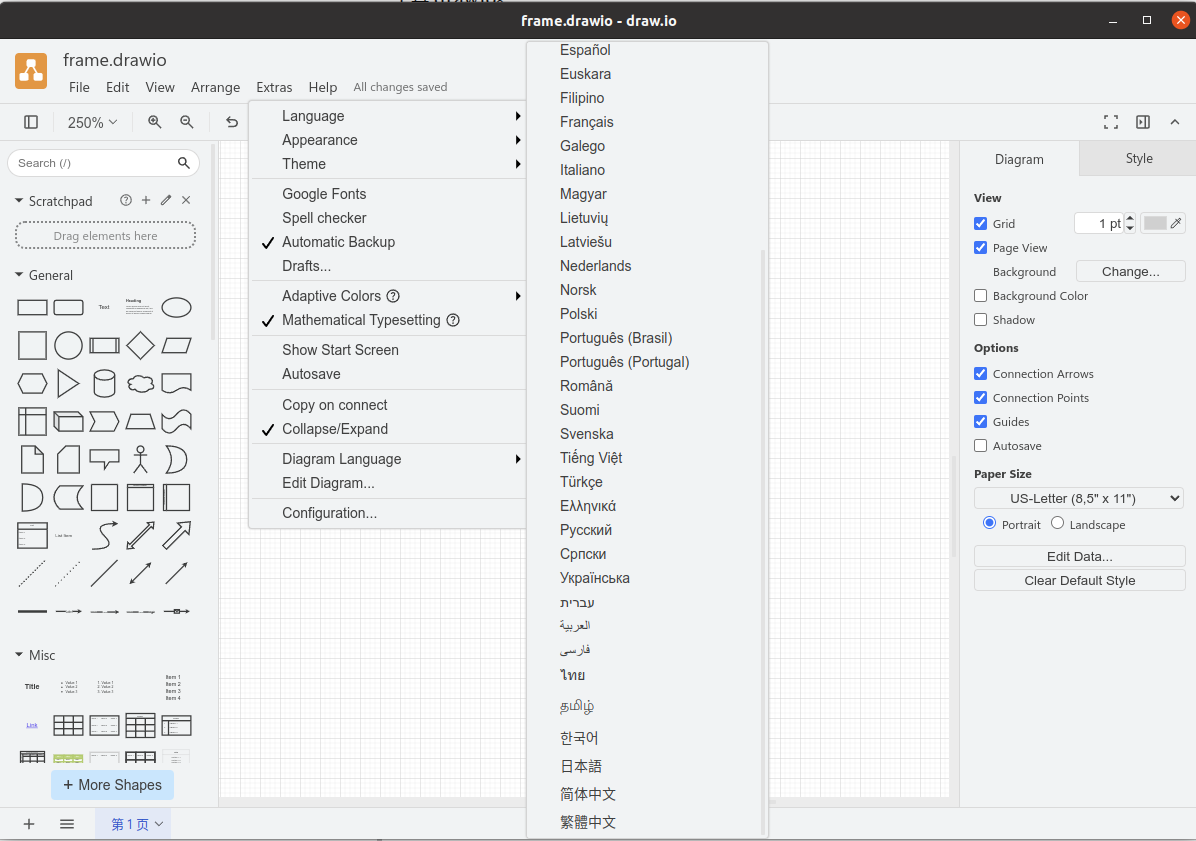Select the actor stick figure shape
The width and height of the screenshot is (1196, 841).
140,460
